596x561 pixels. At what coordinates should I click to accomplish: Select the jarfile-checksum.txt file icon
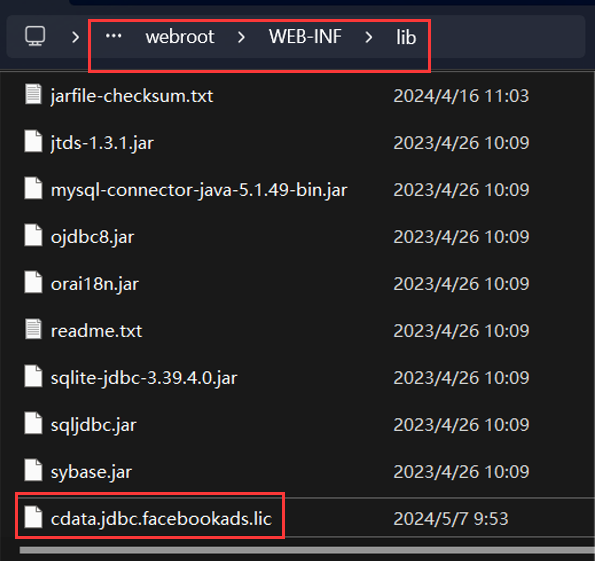tap(33, 94)
